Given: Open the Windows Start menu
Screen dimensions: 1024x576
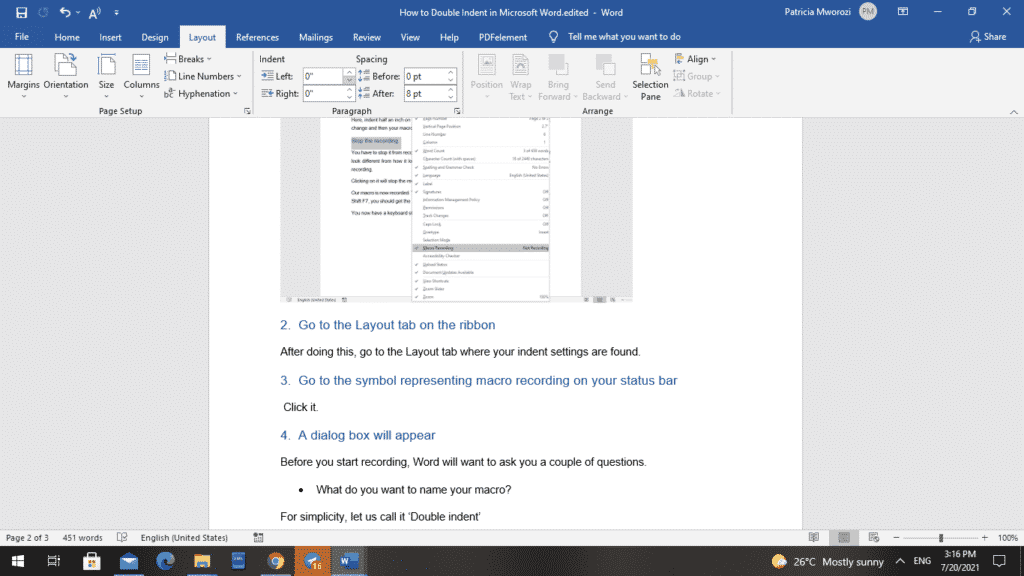Looking at the screenshot, I should pyautogui.click(x=18, y=561).
